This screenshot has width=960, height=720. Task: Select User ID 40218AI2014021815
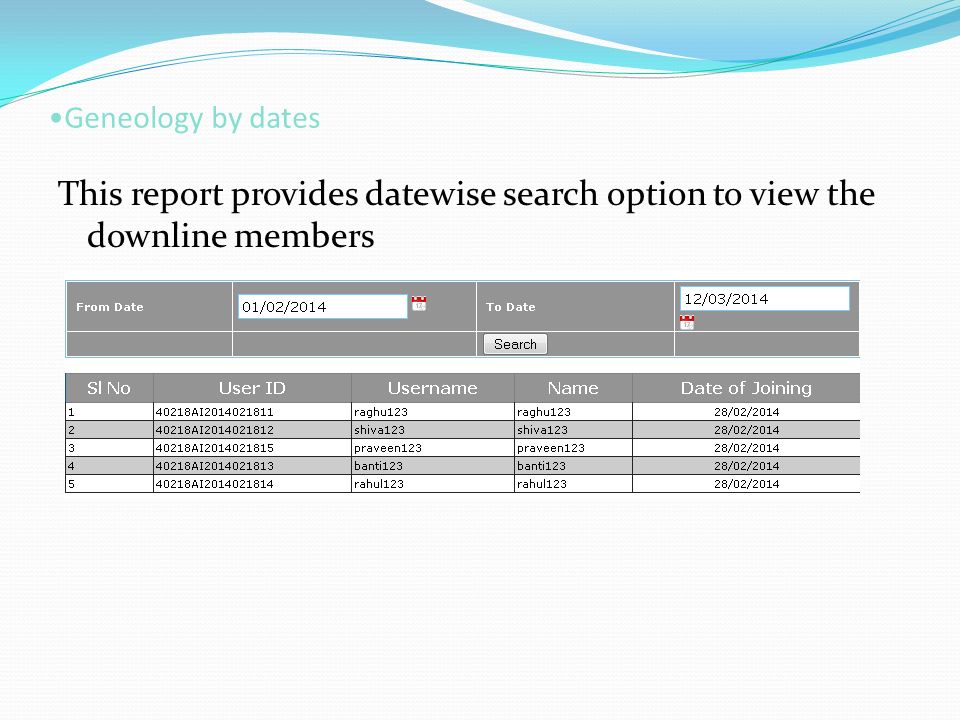click(x=214, y=448)
